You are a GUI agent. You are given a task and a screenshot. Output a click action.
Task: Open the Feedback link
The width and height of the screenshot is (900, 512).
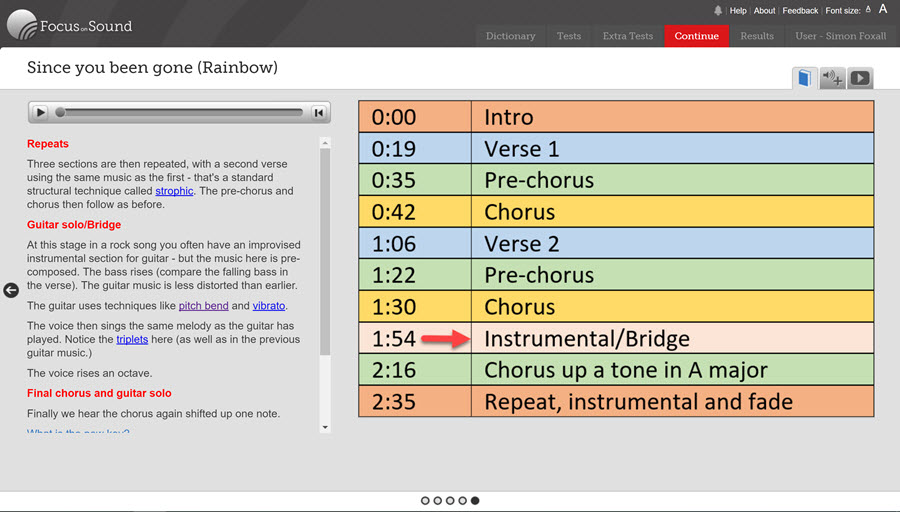800,10
